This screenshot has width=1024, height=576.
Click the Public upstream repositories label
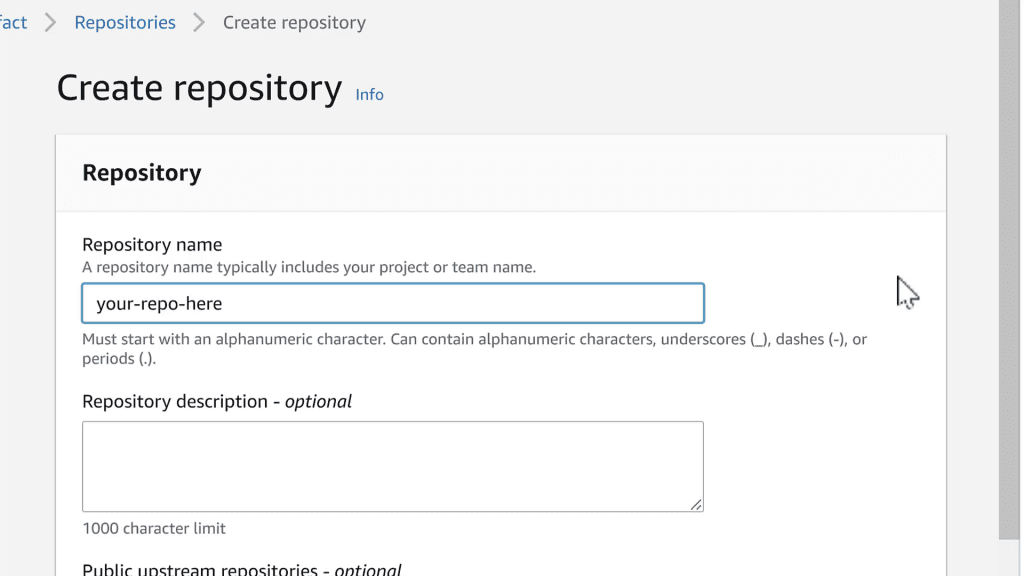coord(205,570)
